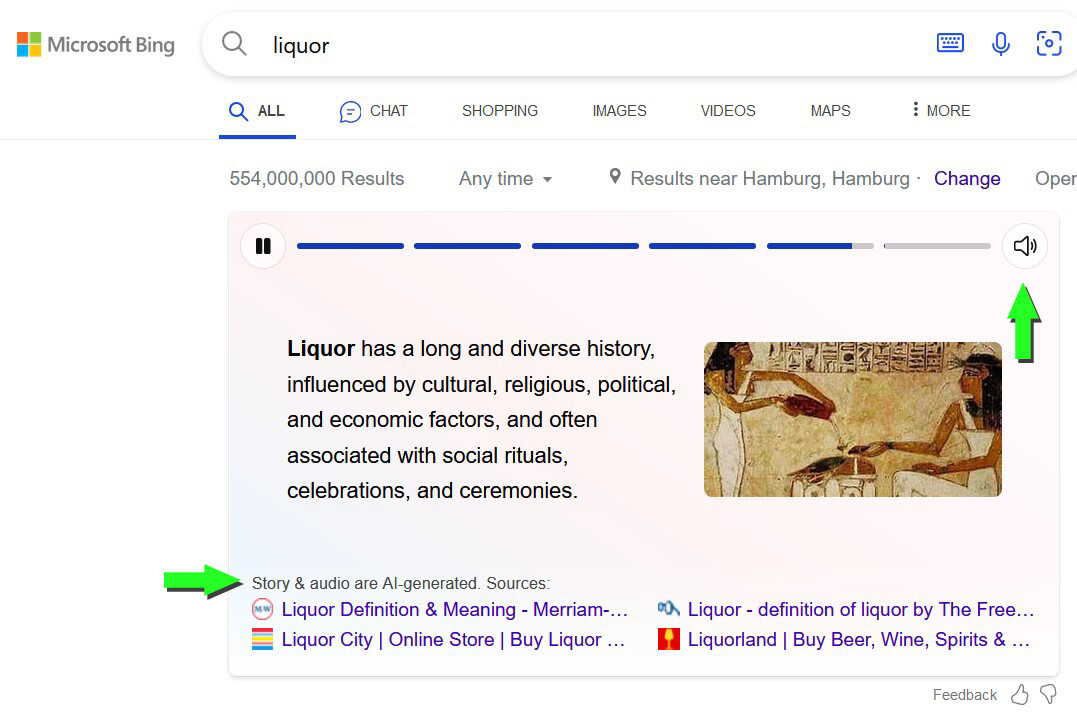The height and width of the screenshot is (713, 1077).
Task: Open the Any time filter dropdown
Action: coord(506,179)
